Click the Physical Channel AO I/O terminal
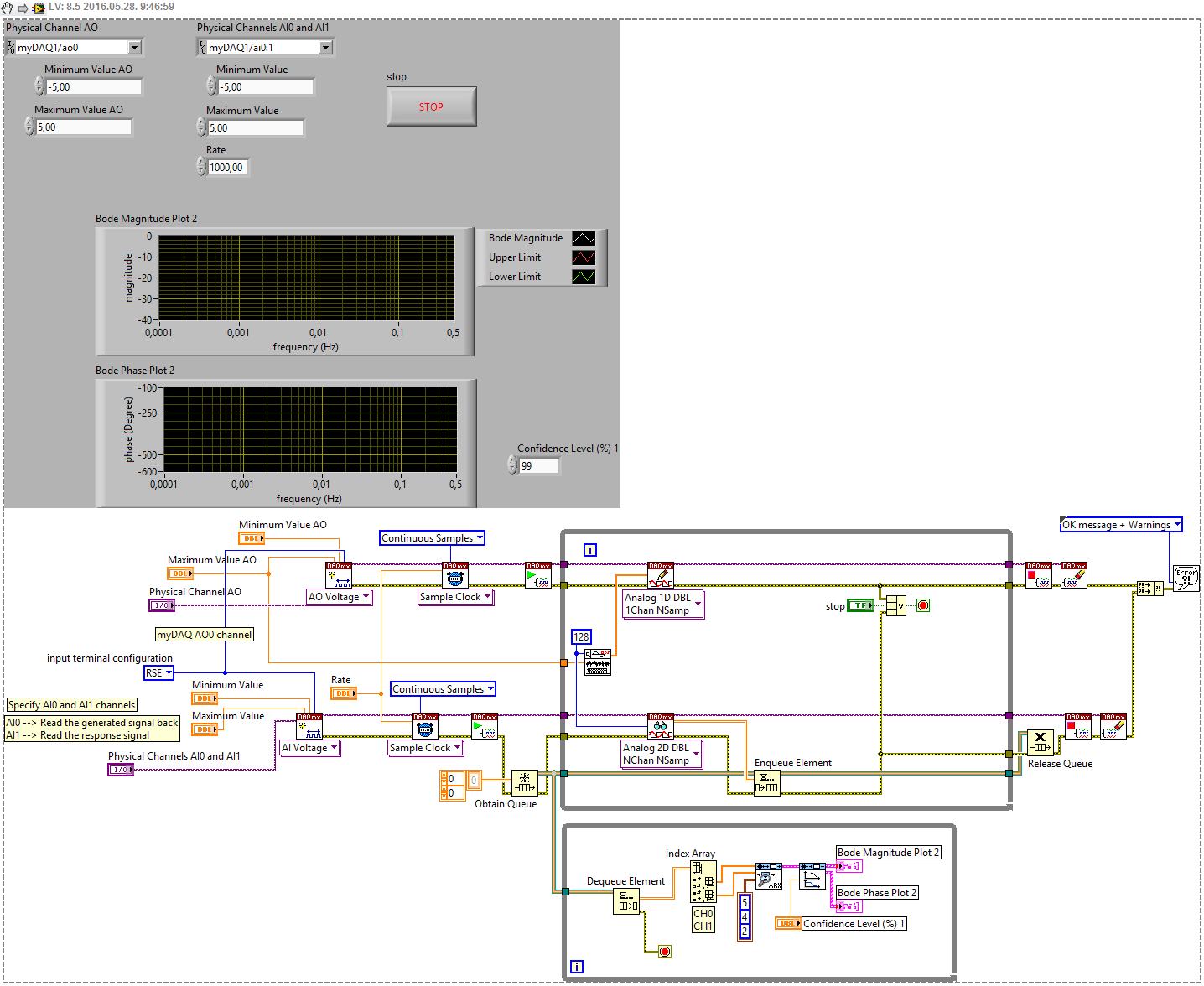 (x=162, y=605)
